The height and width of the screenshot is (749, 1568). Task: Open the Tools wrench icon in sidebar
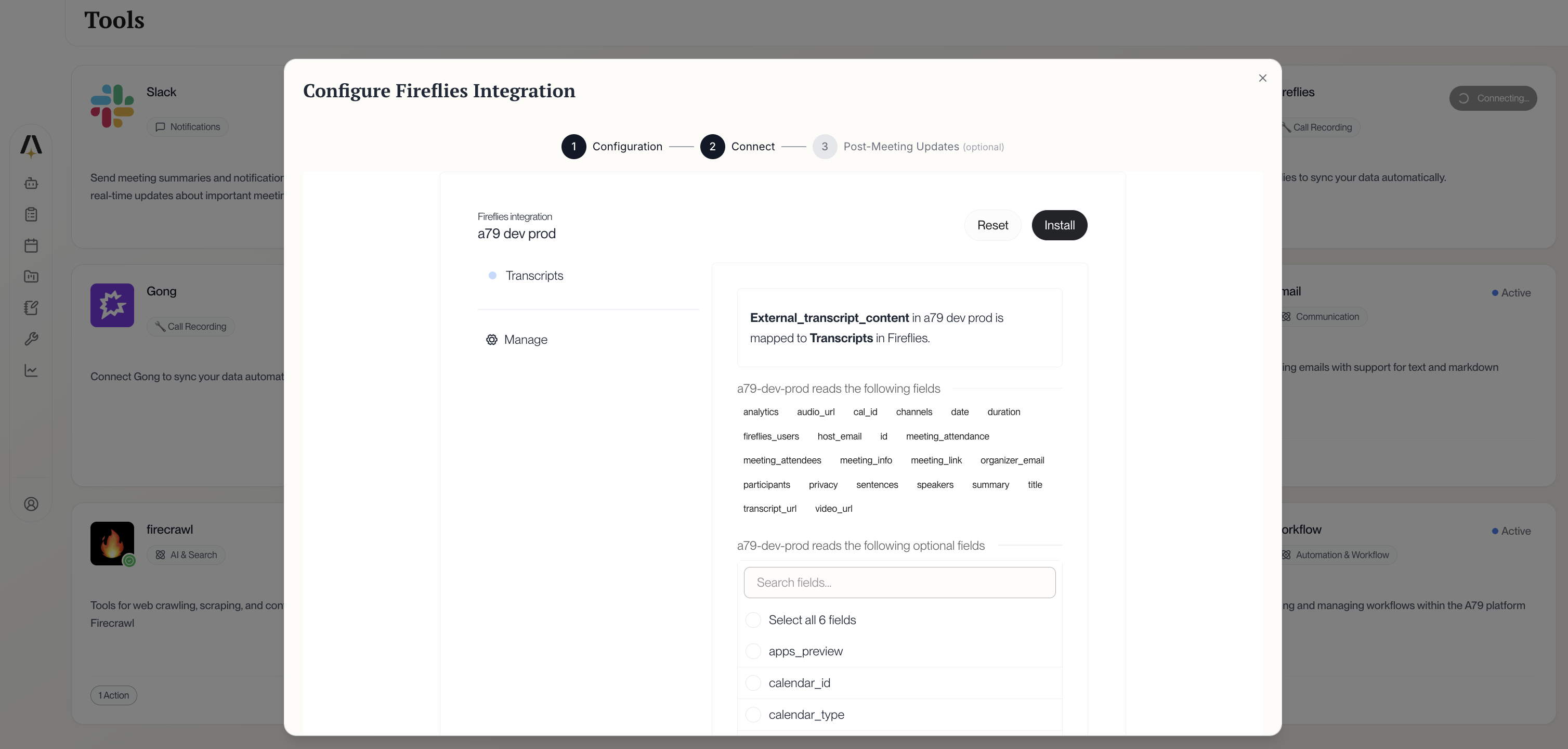click(x=31, y=339)
